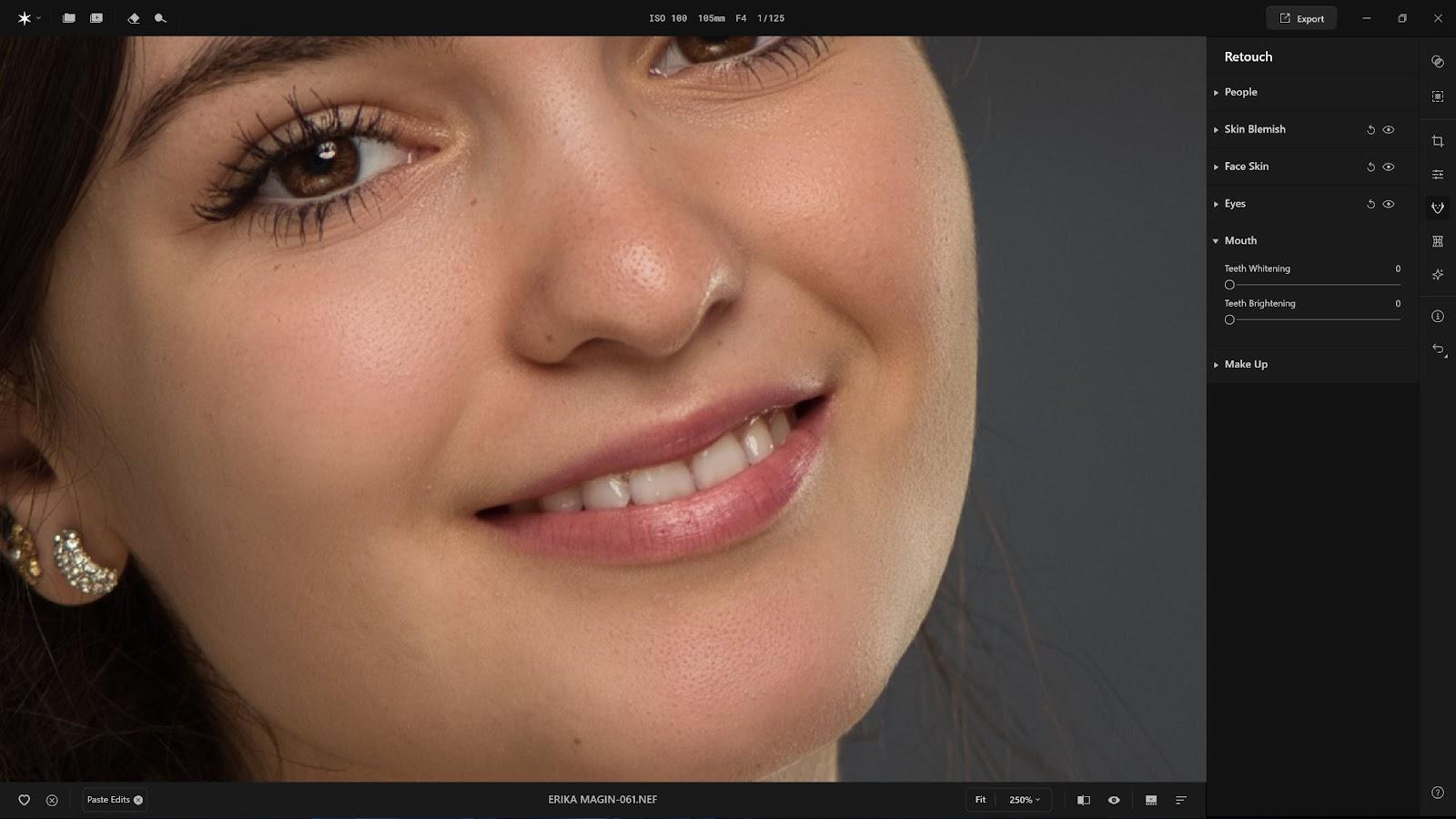
Task: Dismiss the Paste Edits chip
Action: pos(138,800)
